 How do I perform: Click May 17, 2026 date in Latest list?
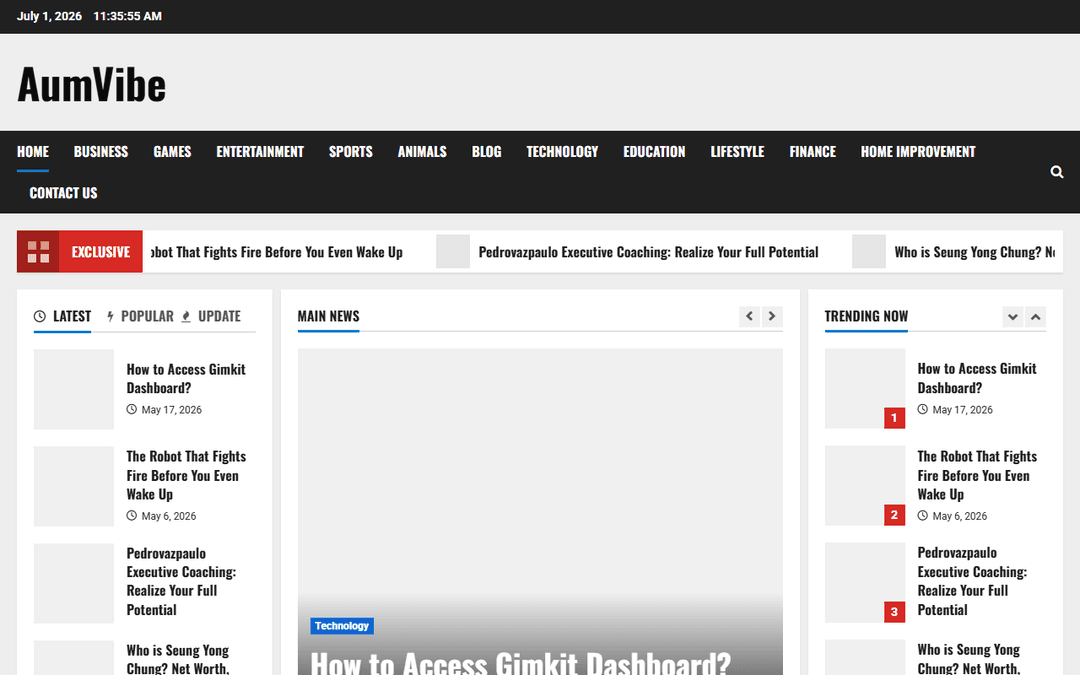(x=172, y=410)
